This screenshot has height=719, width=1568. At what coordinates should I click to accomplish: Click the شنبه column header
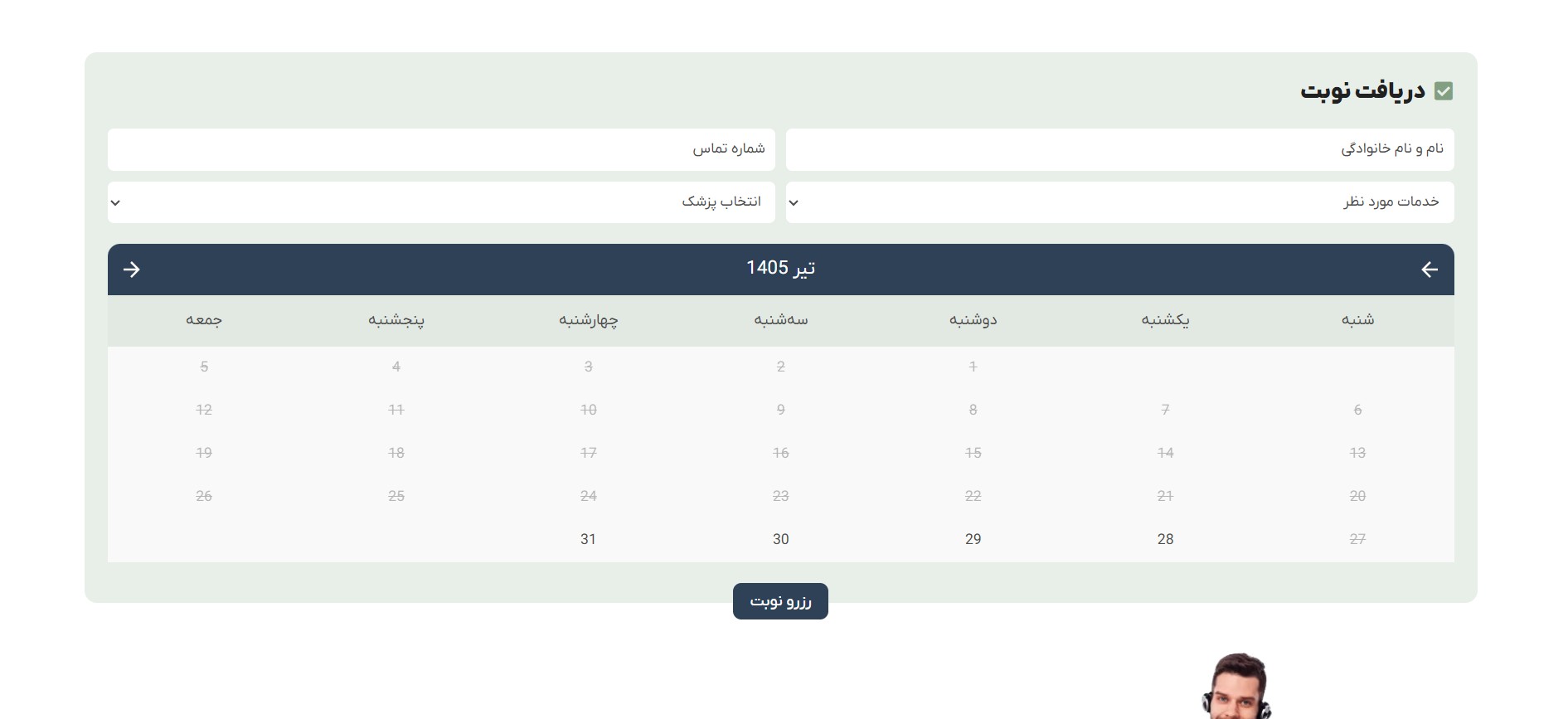[1357, 320]
